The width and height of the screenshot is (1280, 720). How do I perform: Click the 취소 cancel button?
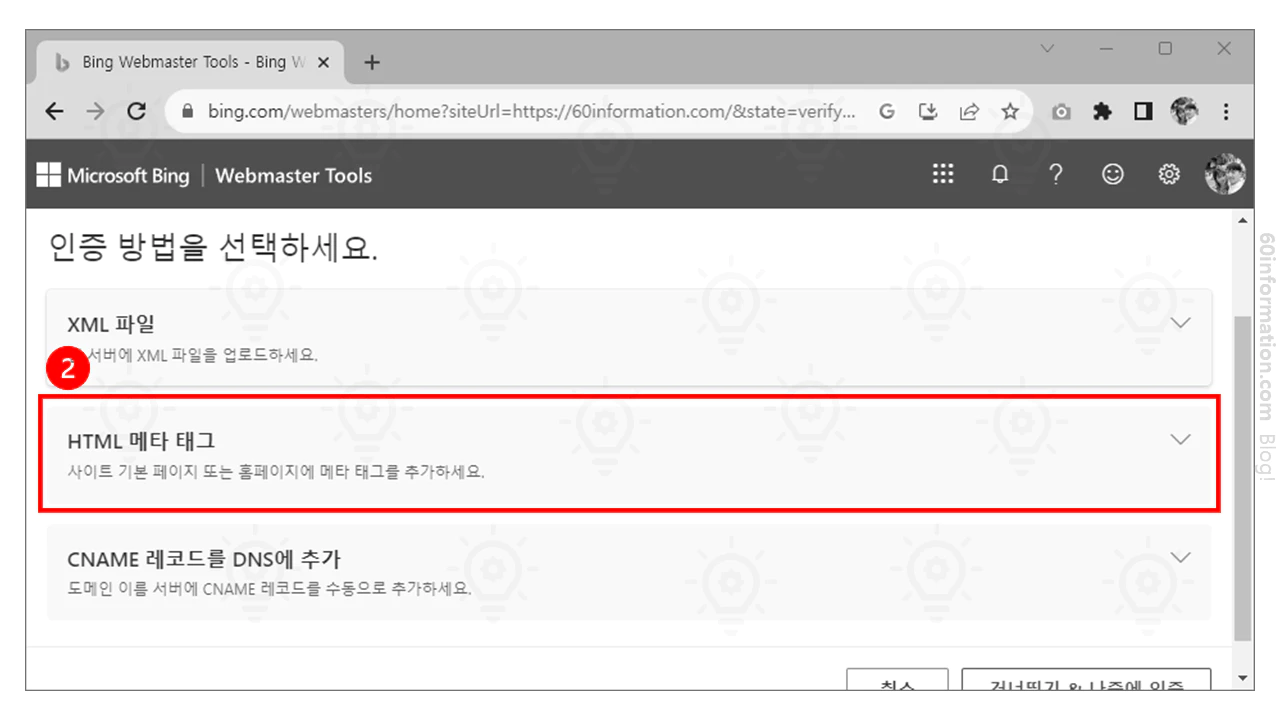click(x=898, y=684)
